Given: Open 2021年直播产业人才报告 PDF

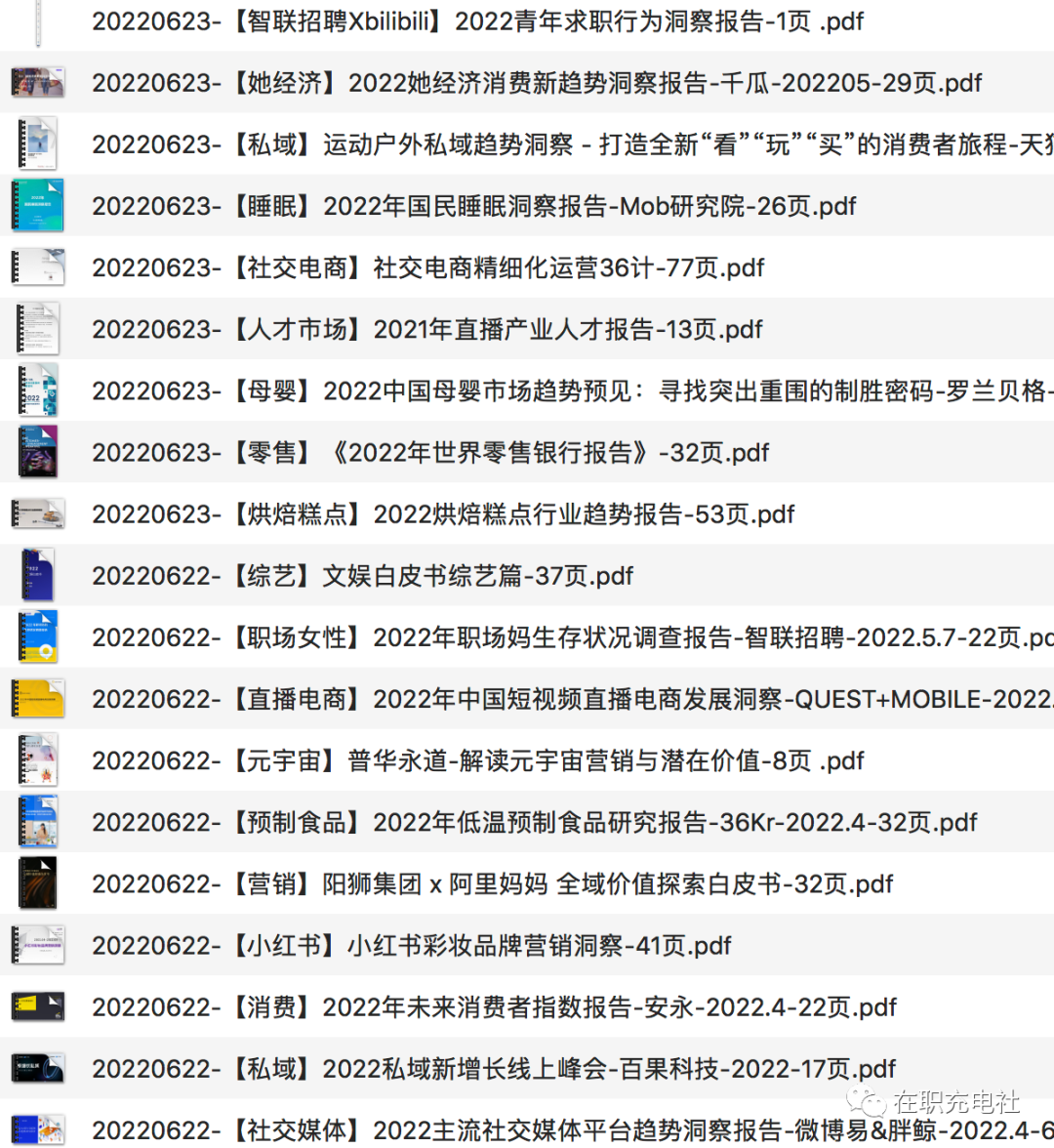Looking at the screenshot, I should [x=427, y=329].
